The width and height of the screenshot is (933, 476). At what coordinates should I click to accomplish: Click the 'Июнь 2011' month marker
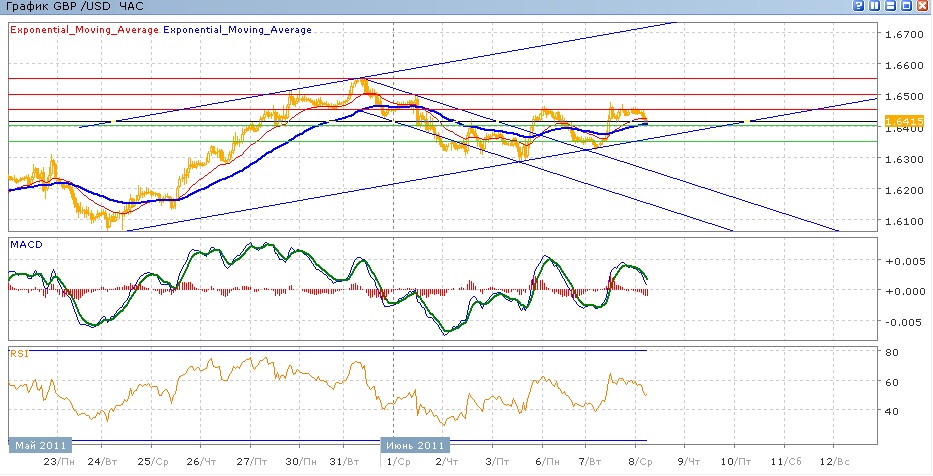(415, 446)
